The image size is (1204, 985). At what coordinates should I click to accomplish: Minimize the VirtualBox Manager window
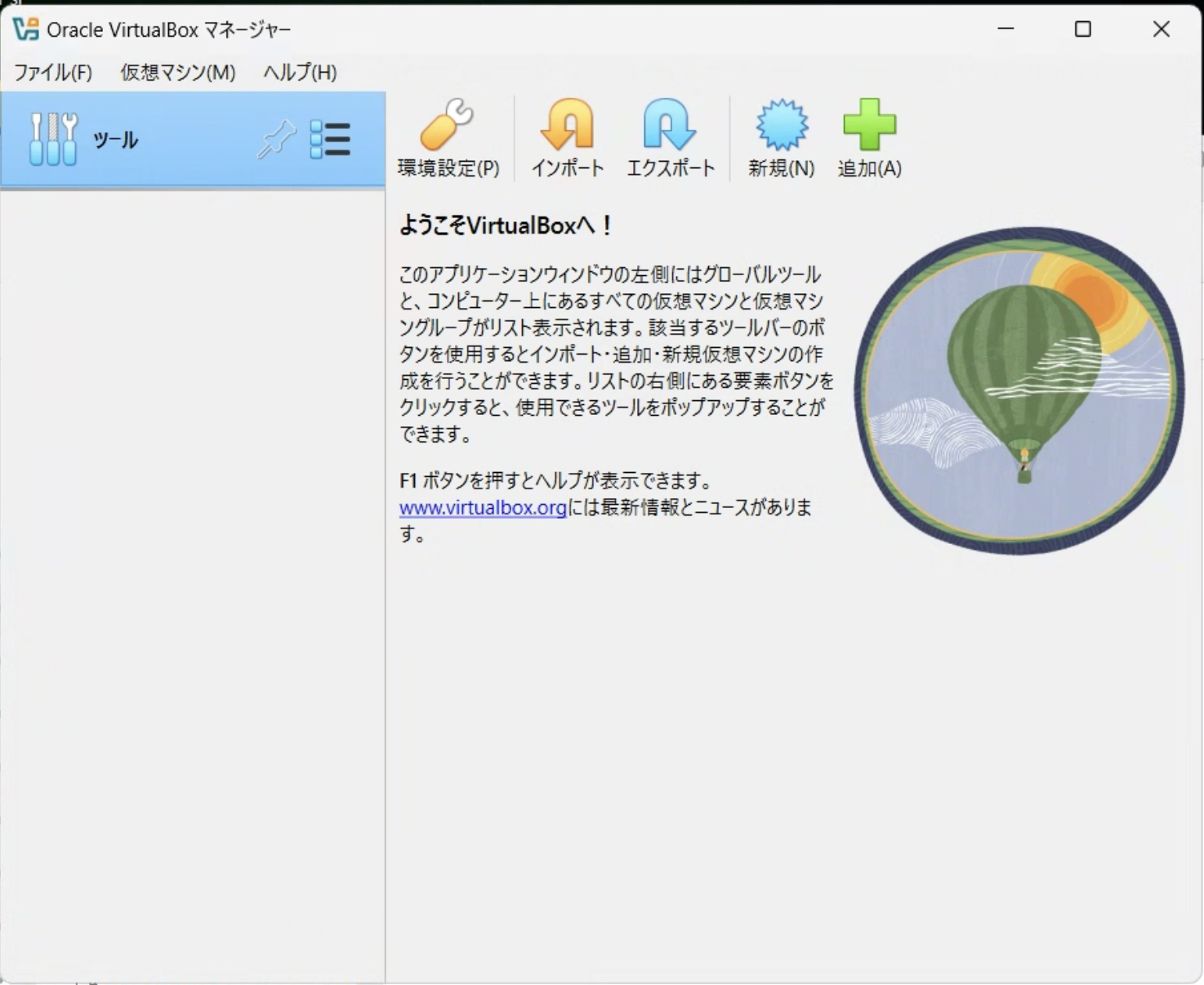[x=1006, y=29]
